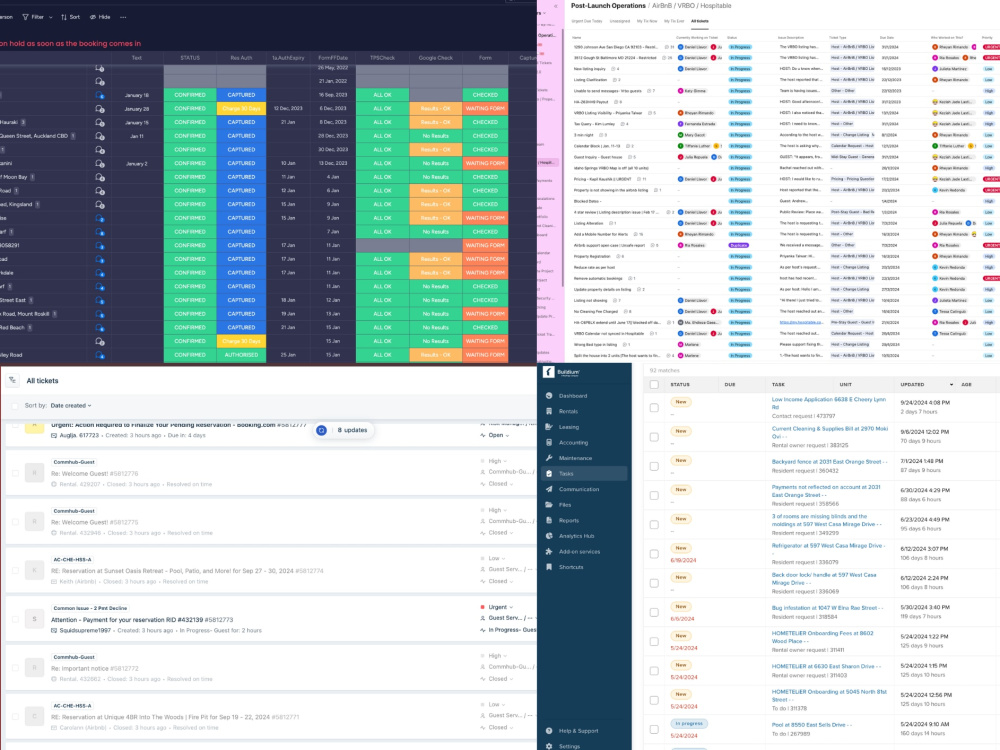The image size is (1000, 750).
Task: Click the Hide columns icon in the booking board
Action: 92,17
